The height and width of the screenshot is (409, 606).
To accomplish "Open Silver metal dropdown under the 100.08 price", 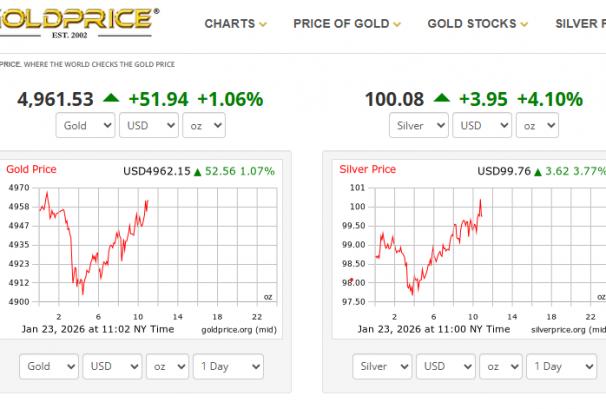I will coord(419,126).
